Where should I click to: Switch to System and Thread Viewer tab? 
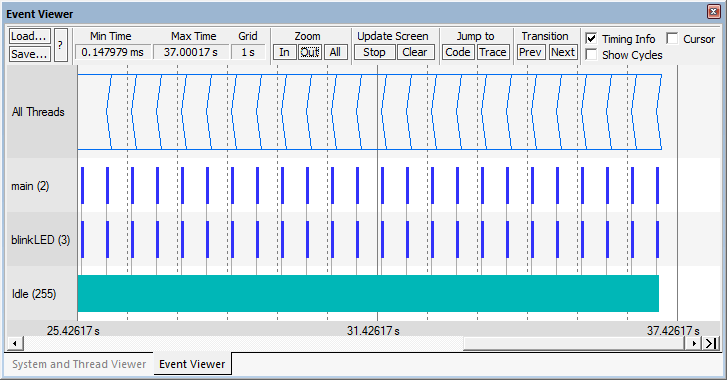coord(79,364)
